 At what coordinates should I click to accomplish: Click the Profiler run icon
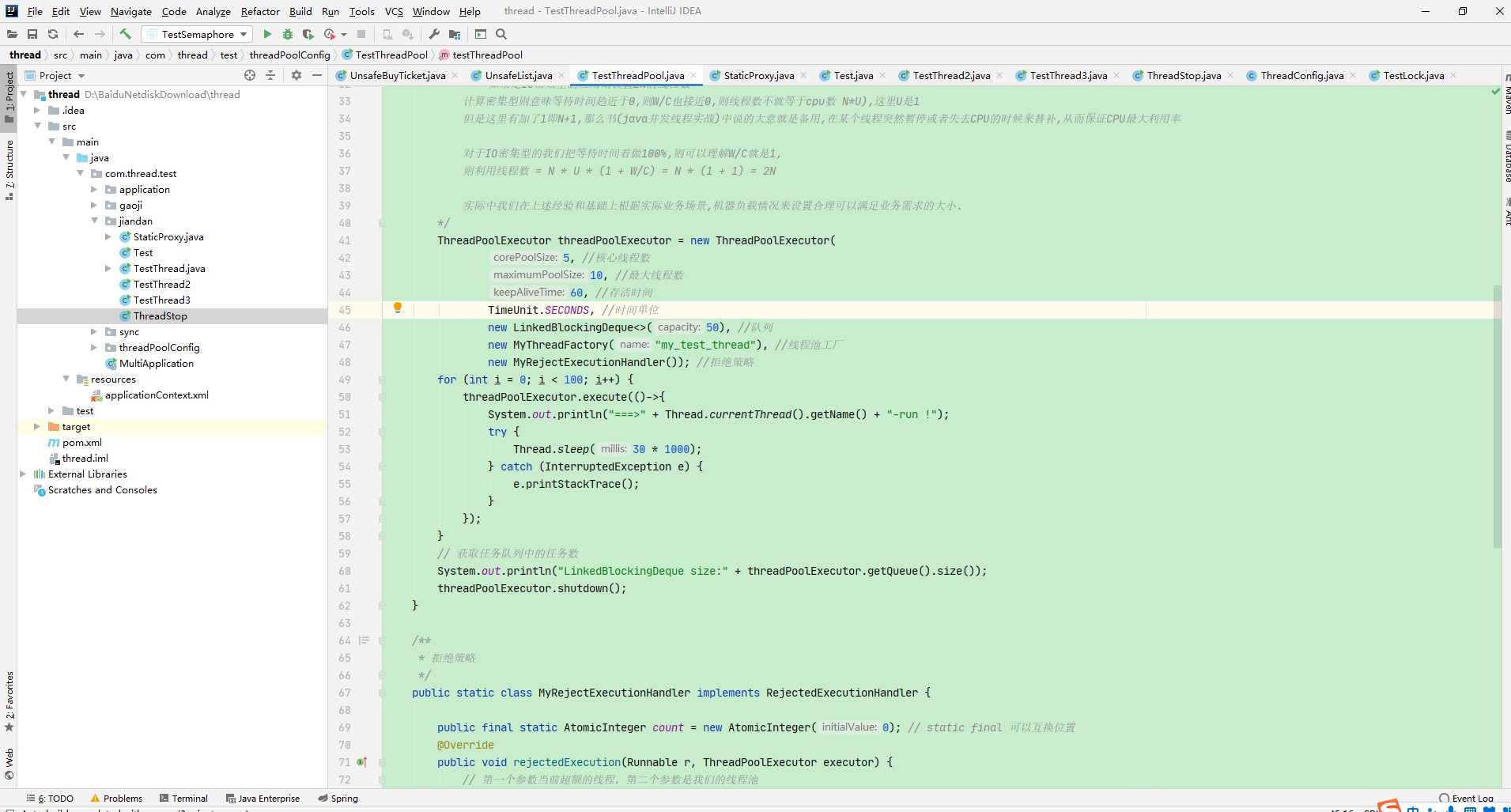330,34
